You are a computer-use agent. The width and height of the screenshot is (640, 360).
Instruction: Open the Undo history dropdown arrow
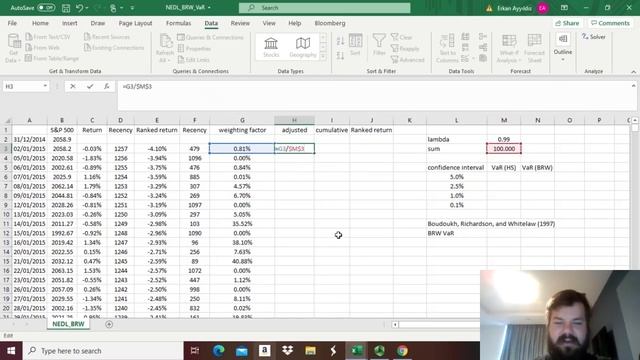click(87, 8)
